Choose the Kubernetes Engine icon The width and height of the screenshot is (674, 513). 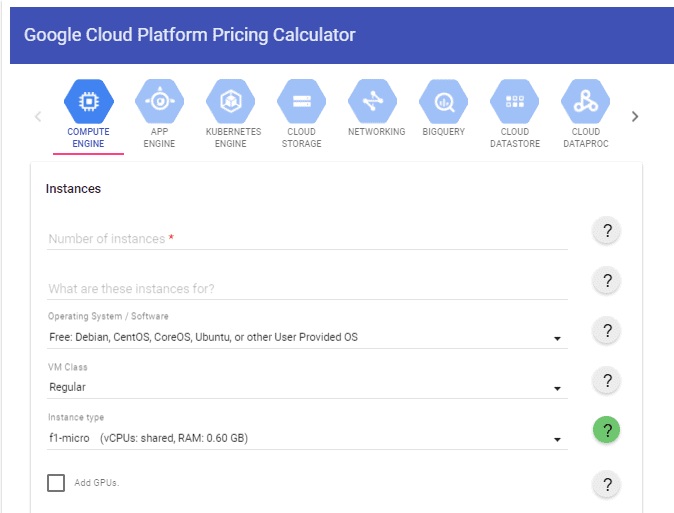(231, 101)
